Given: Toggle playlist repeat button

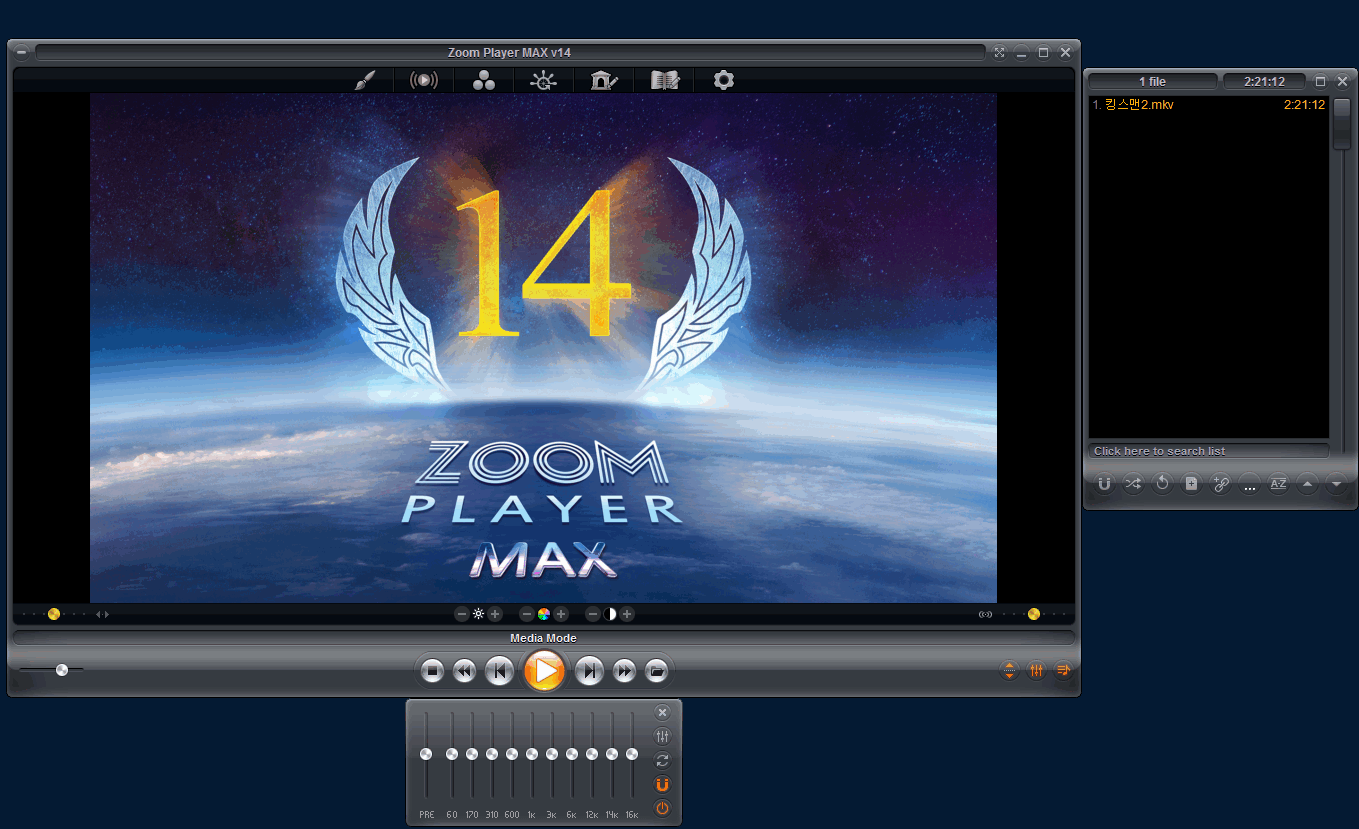Looking at the screenshot, I should (x=1162, y=484).
